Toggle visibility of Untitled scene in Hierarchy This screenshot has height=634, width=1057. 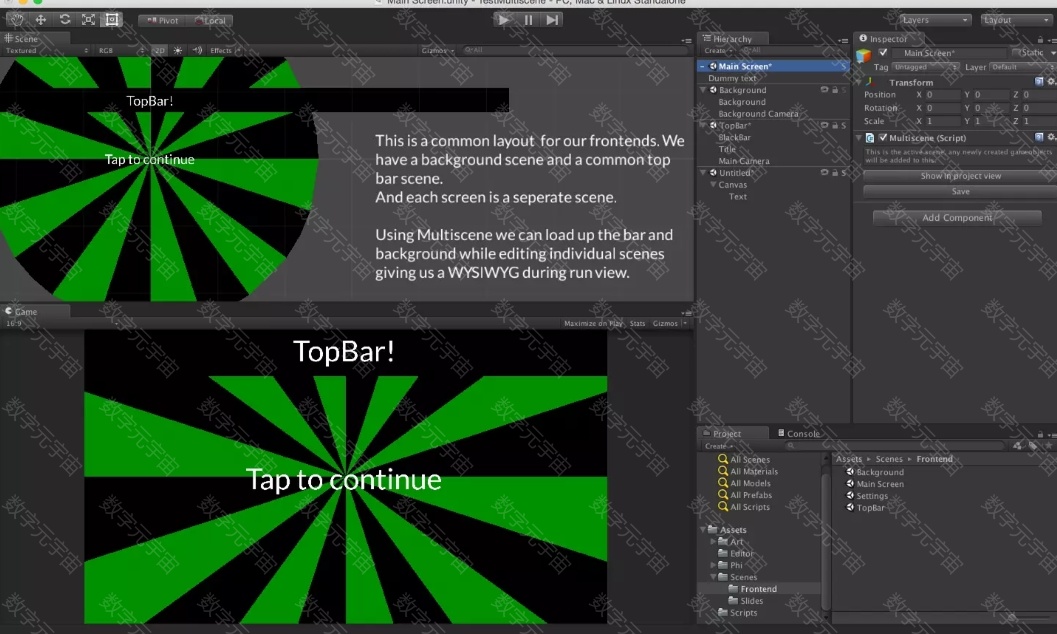point(824,172)
